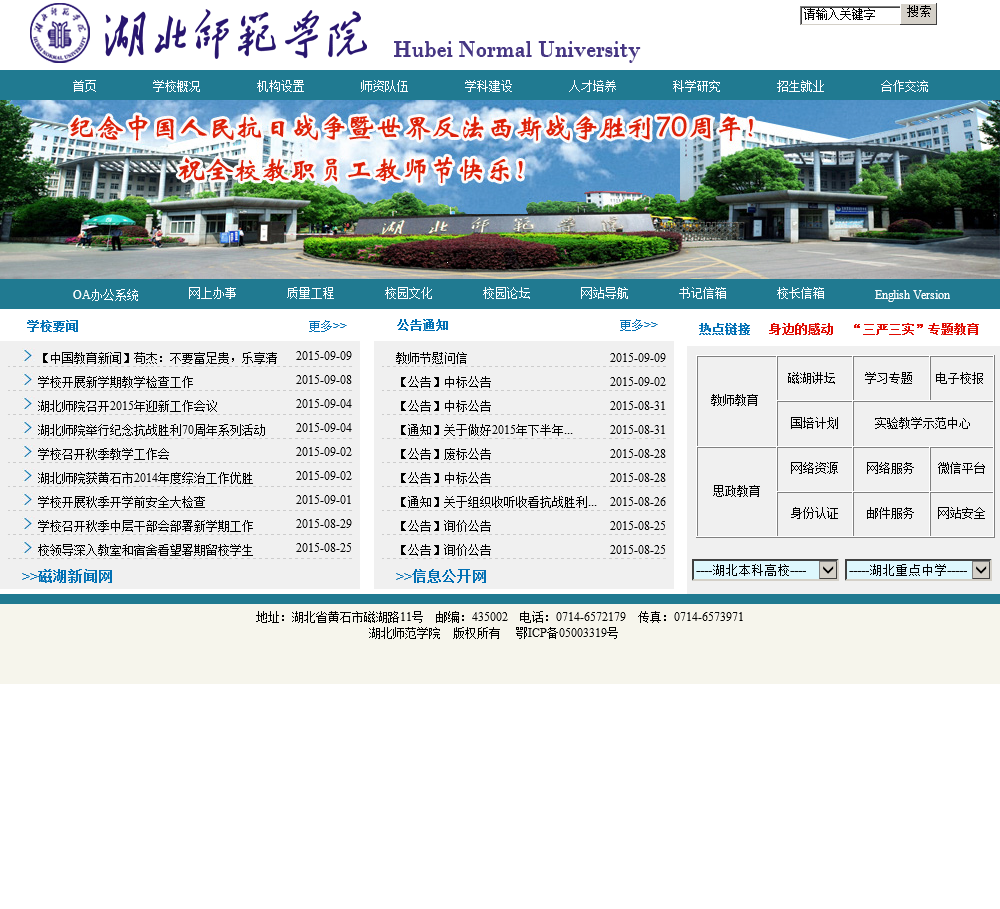Click the Hubei Normal University logo emblem
1000x909 pixels.
[60, 33]
